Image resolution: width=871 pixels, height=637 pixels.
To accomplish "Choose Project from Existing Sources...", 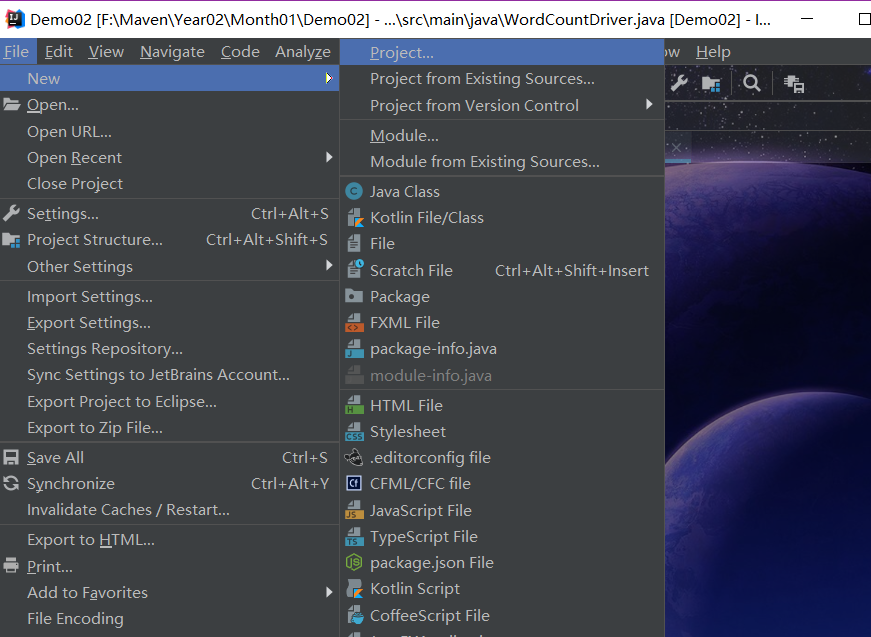I will pos(502,79).
